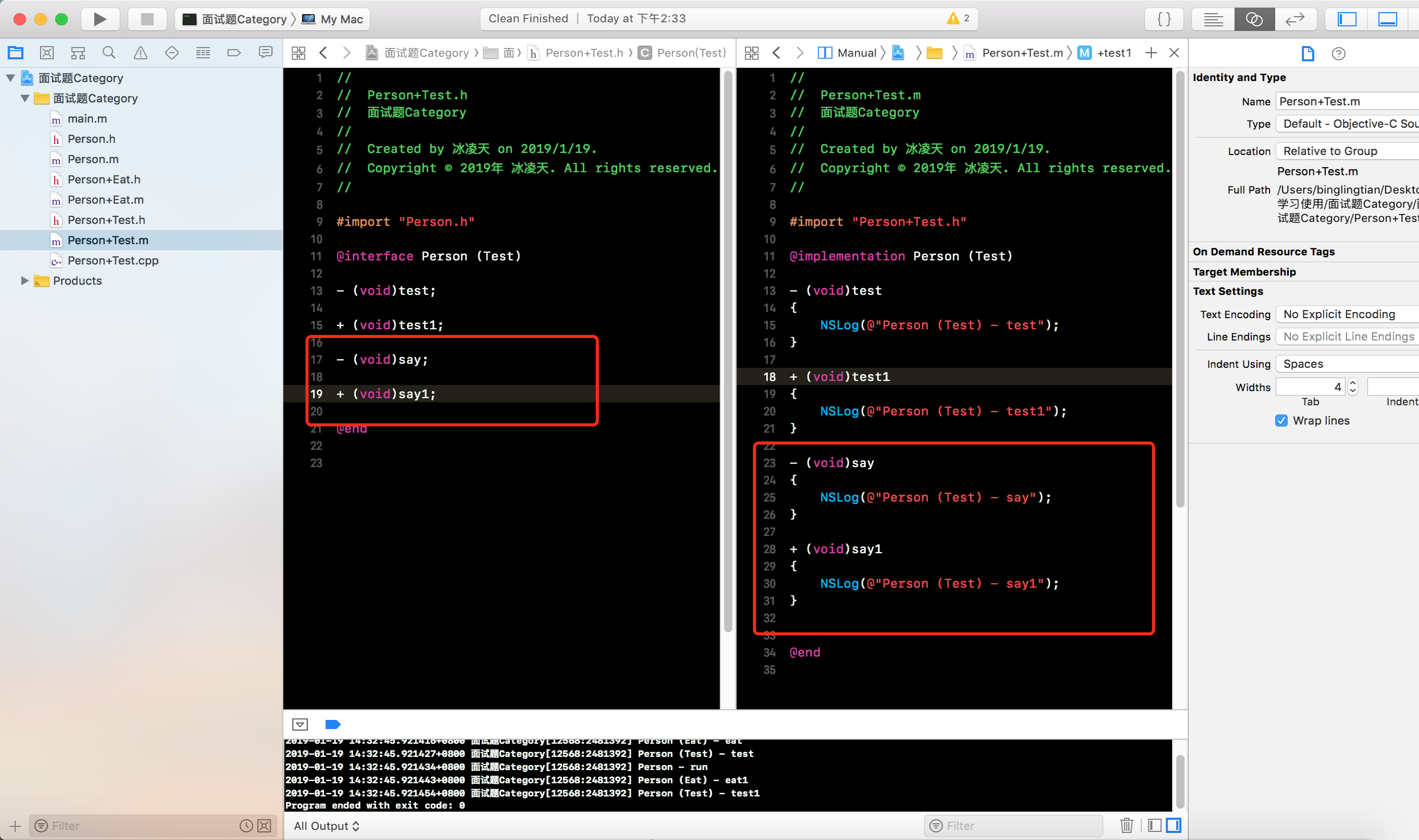Add assistant editor with plus icon
Screen dimensions: 1419x840
click(x=1150, y=53)
